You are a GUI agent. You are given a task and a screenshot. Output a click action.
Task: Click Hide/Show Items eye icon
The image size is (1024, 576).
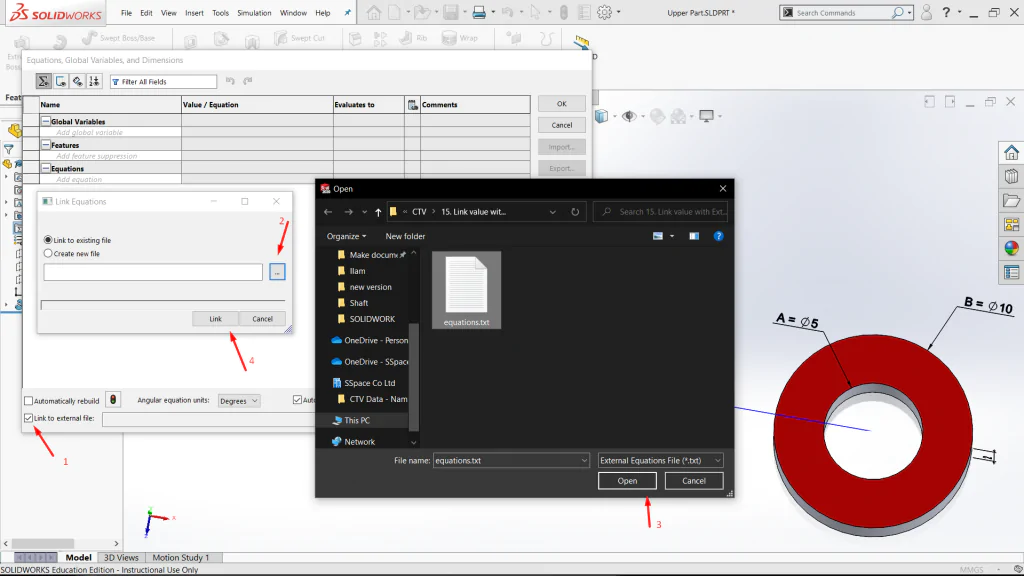pyautogui.click(x=629, y=116)
